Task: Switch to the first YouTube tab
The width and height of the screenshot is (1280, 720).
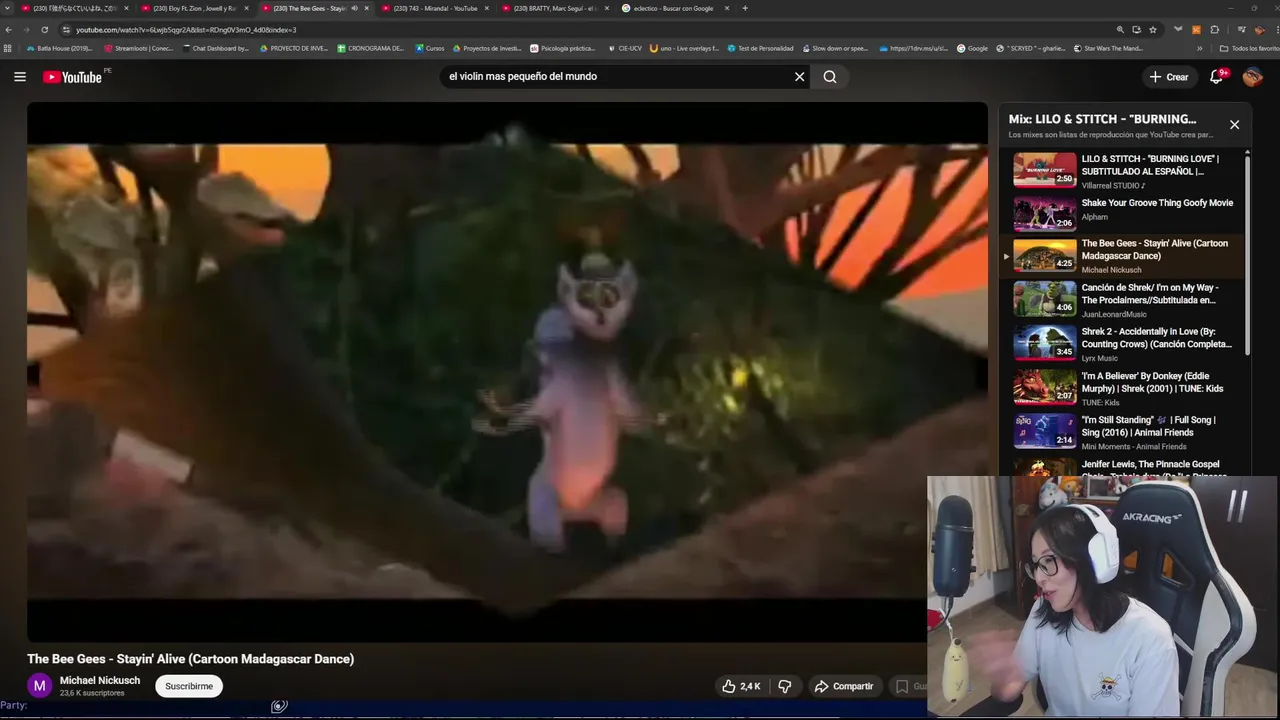Action: (x=73, y=8)
